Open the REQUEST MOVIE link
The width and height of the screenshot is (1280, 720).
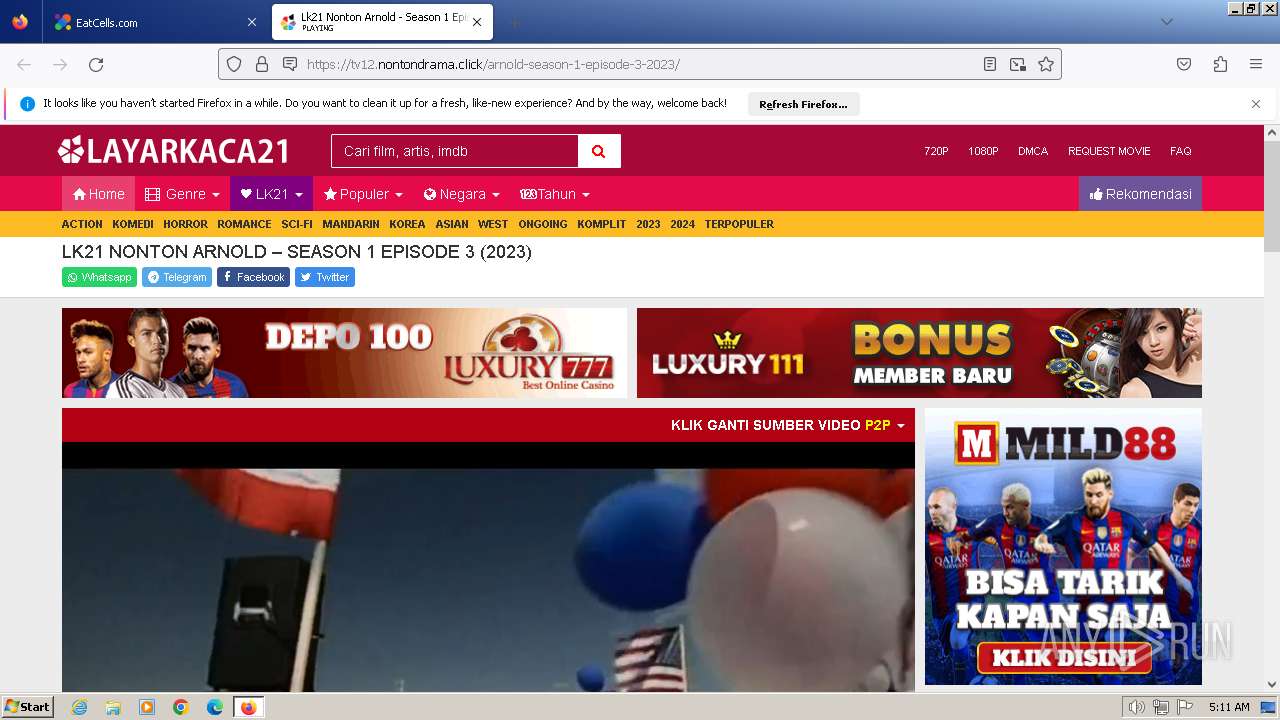point(1109,151)
